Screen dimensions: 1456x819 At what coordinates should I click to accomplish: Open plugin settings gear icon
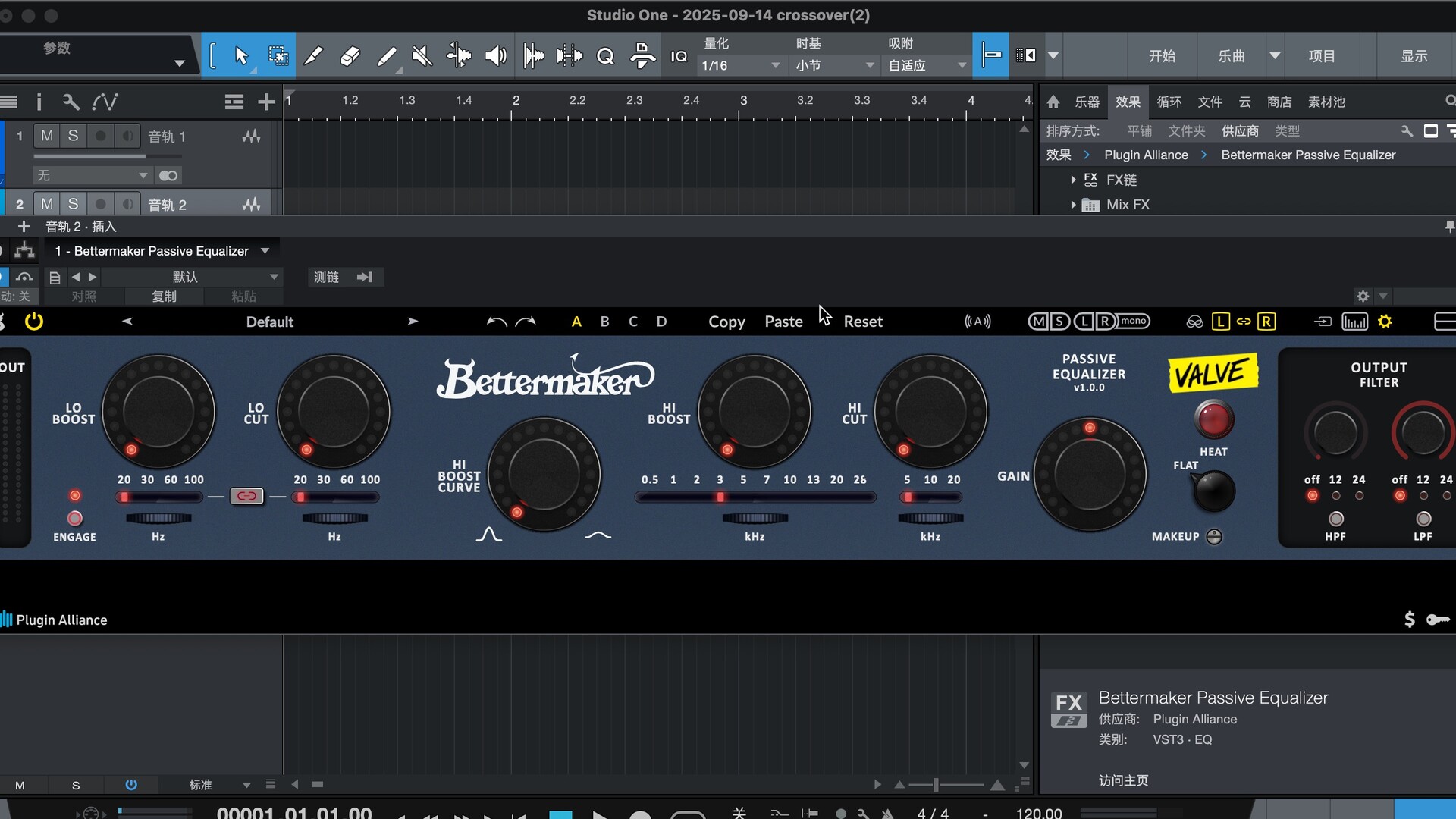click(x=1385, y=322)
